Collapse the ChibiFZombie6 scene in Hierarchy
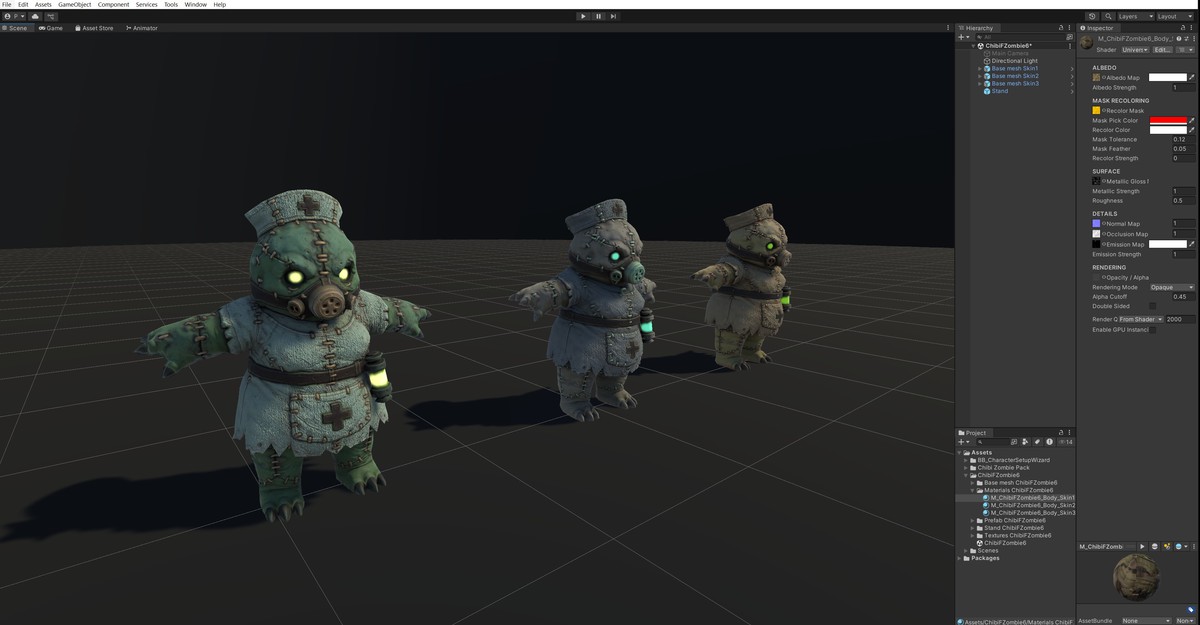 click(973, 46)
